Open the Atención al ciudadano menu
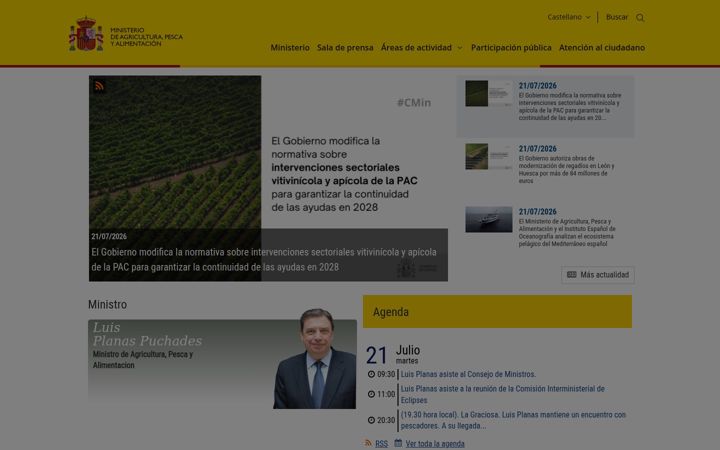This screenshot has height=450, width=720. (x=602, y=47)
